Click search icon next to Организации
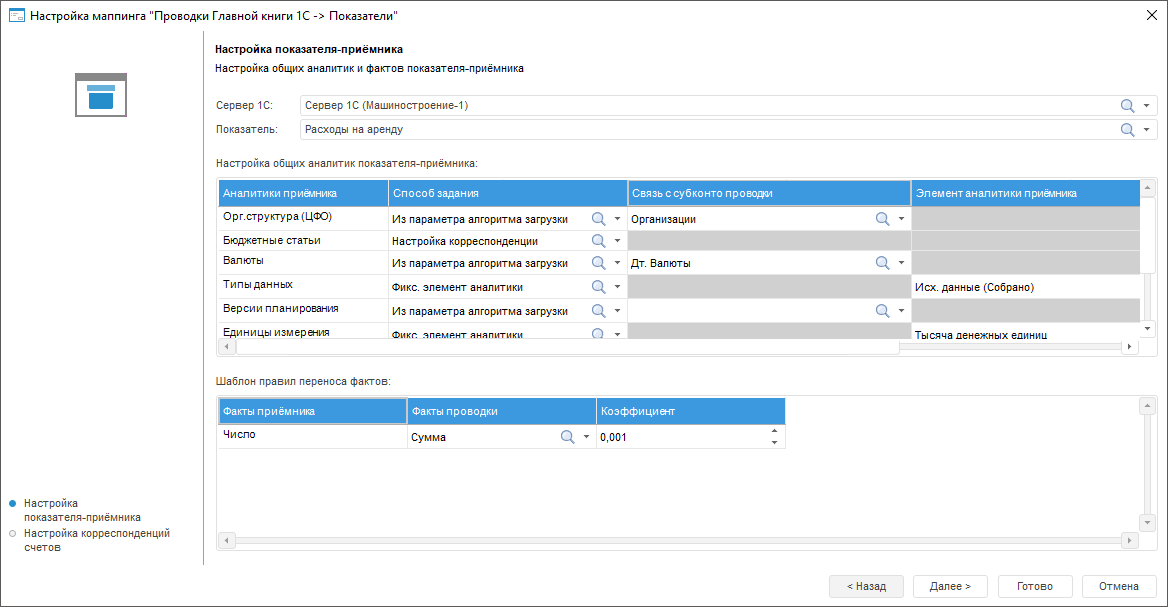 (883, 219)
